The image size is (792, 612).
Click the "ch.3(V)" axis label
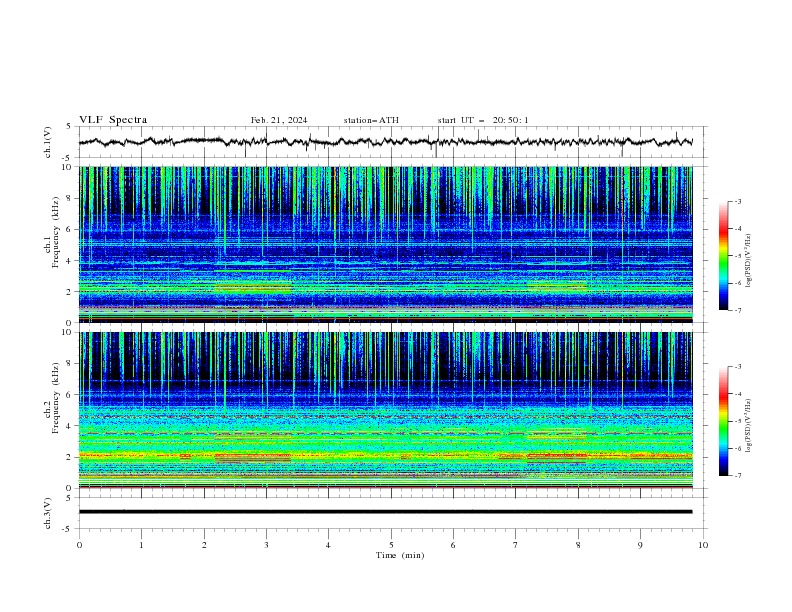coord(48,513)
